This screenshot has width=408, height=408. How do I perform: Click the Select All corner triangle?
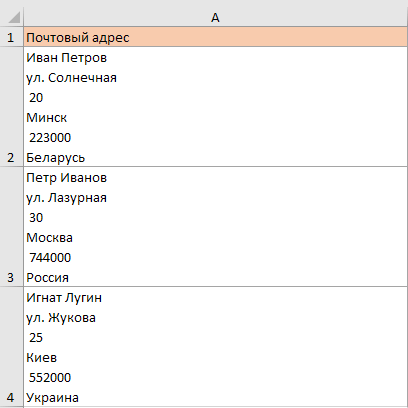coord(14,17)
